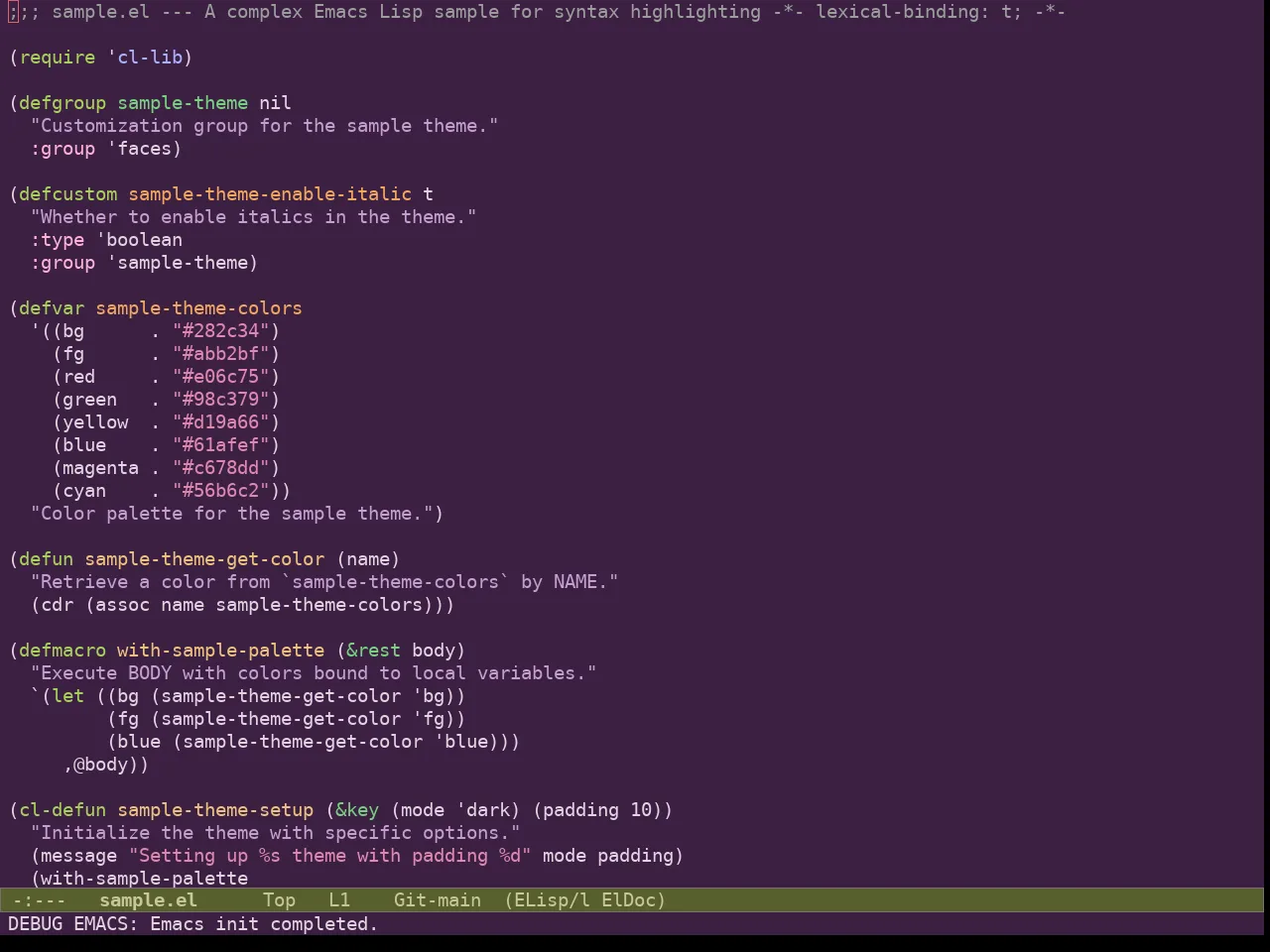
Task: Click 'sample-theme-colors' after defvar
Action: [x=198, y=308]
